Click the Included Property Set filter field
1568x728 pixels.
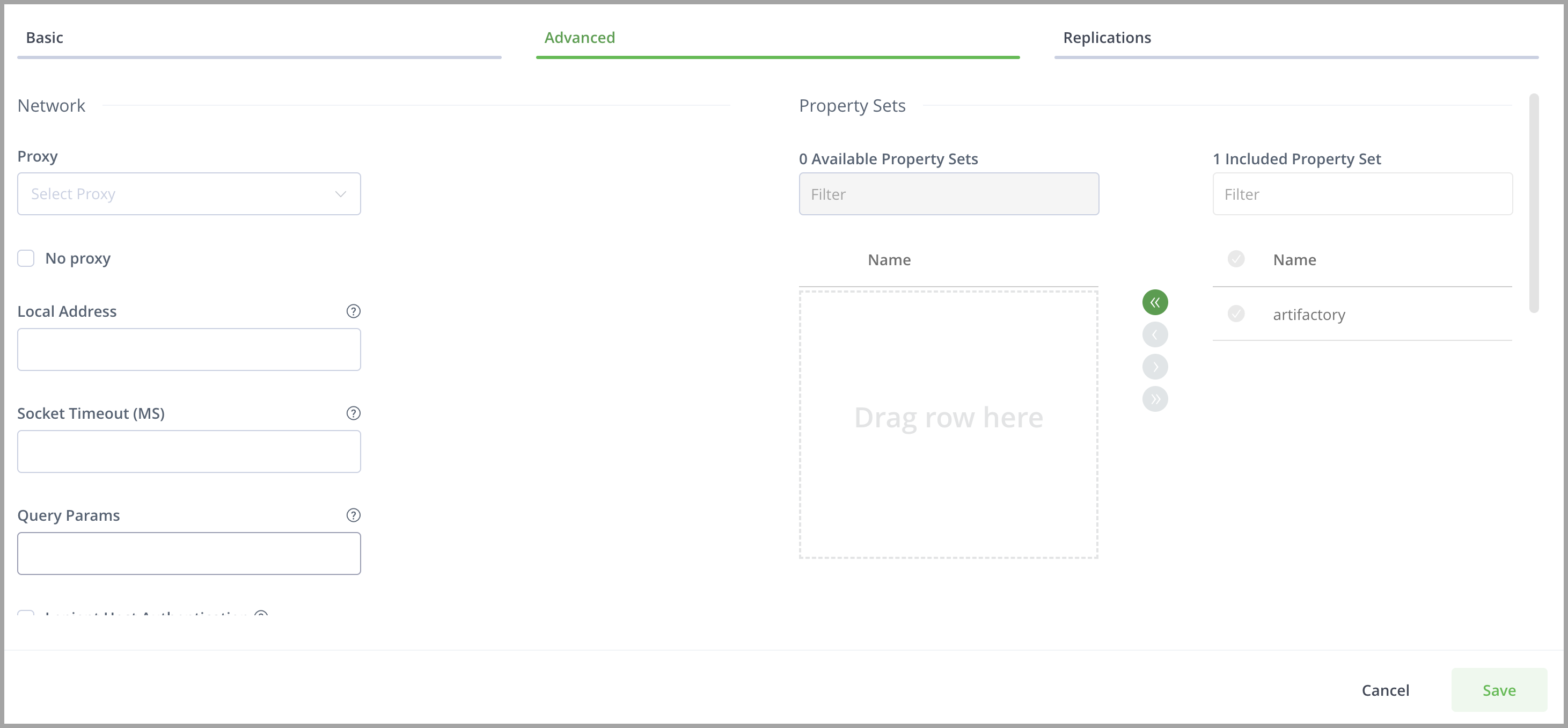click(x=1362, y=194)
